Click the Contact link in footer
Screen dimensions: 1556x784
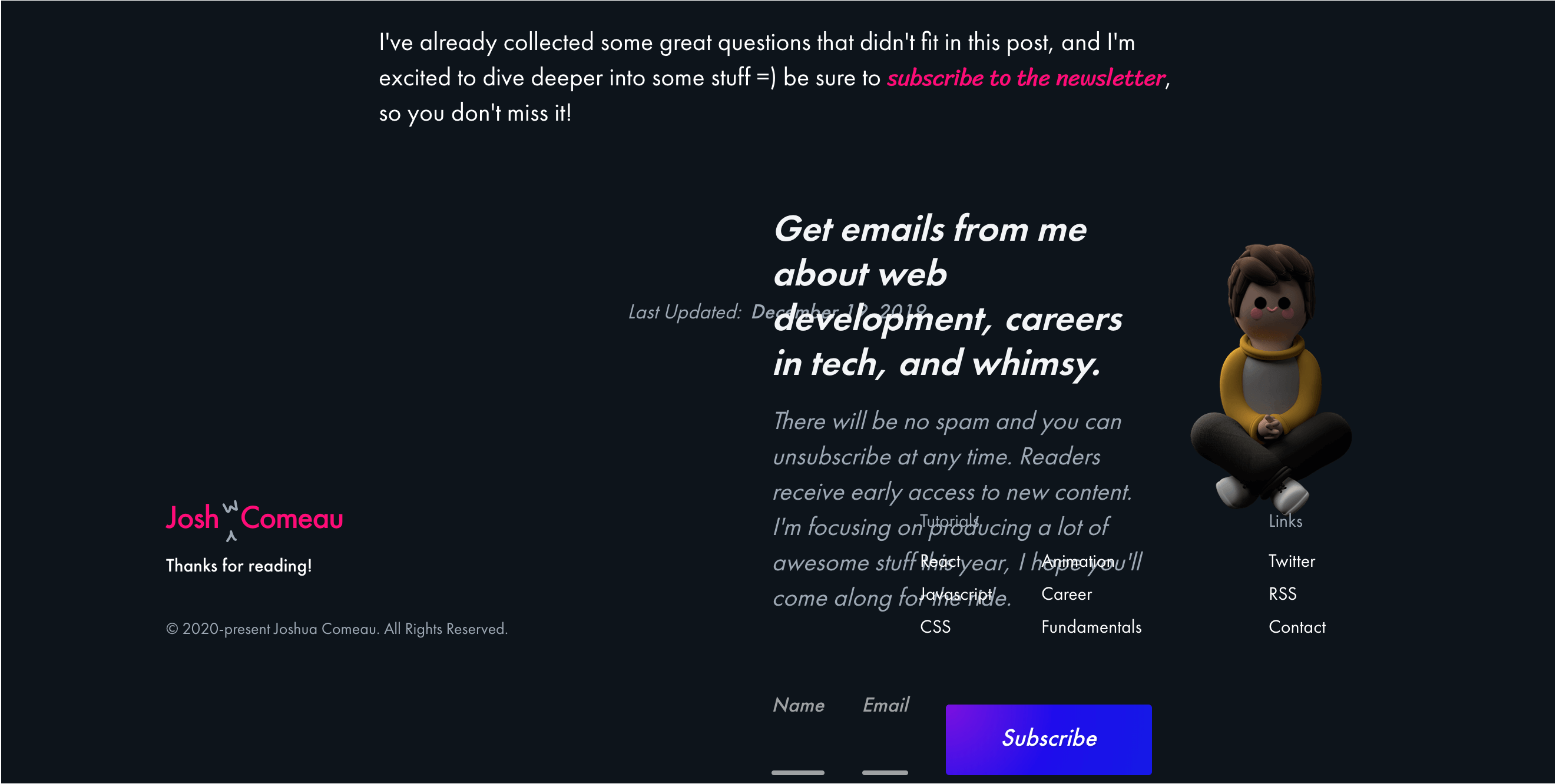click(1296, 626)
